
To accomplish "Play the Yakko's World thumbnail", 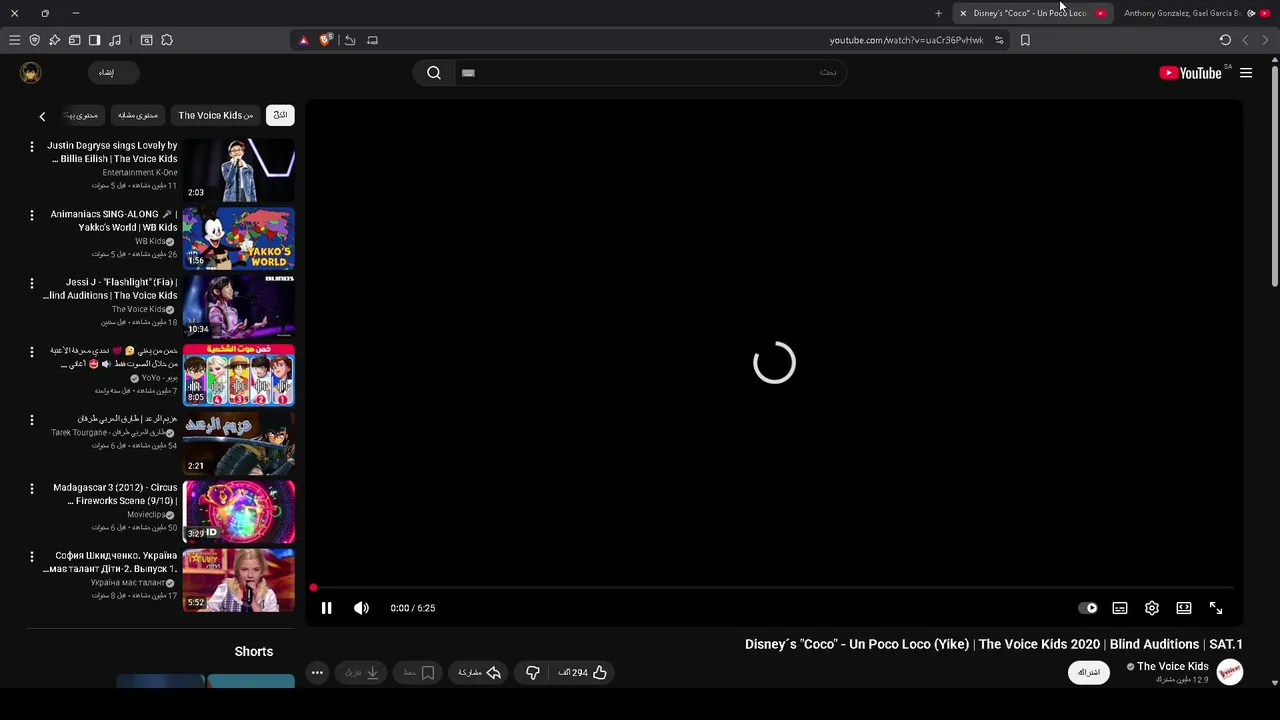I will pos(238,238).
